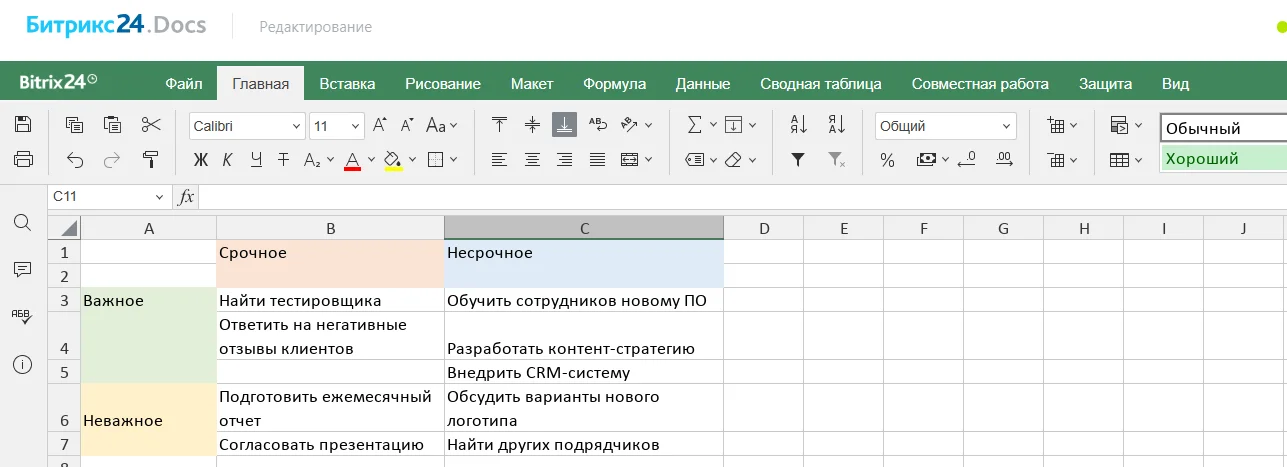The image size is (1287, 467).
Task: Apply the Хороший cell style
Action: click(1222, 159)
